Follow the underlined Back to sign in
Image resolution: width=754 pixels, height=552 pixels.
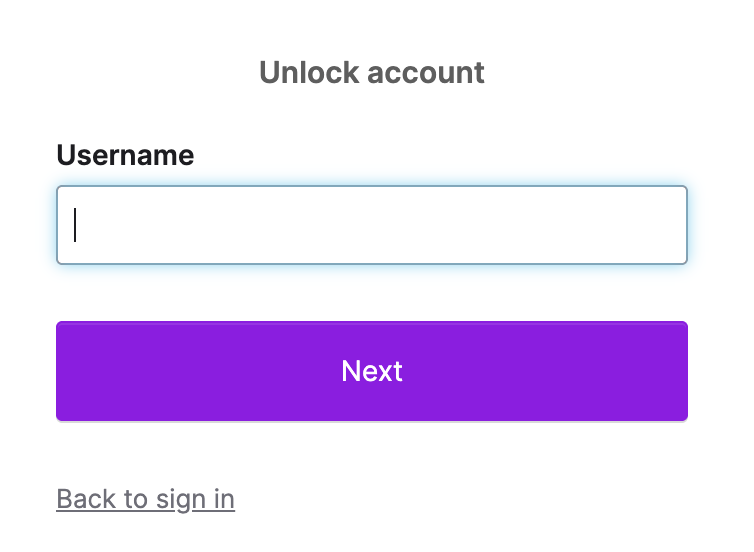click(x=145, y=498)
